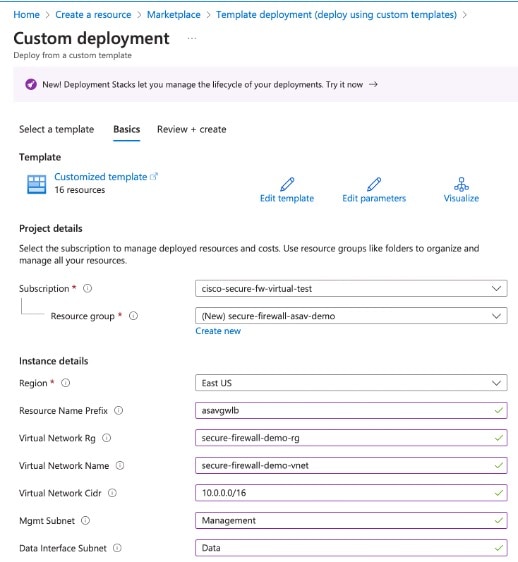This screenshot has width=518, height=562.
Task: Click the '16 resources' text
Action: (x=80, y=190)
